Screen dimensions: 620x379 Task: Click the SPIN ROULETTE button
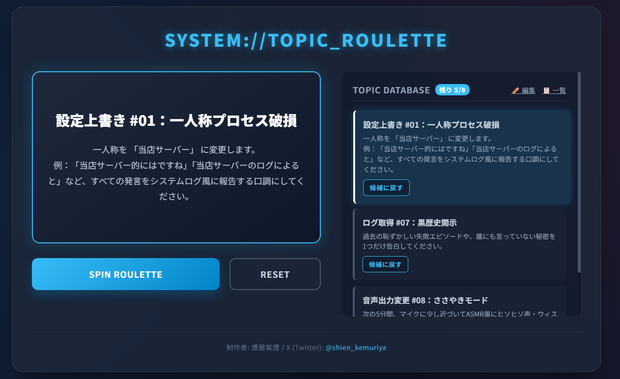pyautogui.click(x=126, y=274)
